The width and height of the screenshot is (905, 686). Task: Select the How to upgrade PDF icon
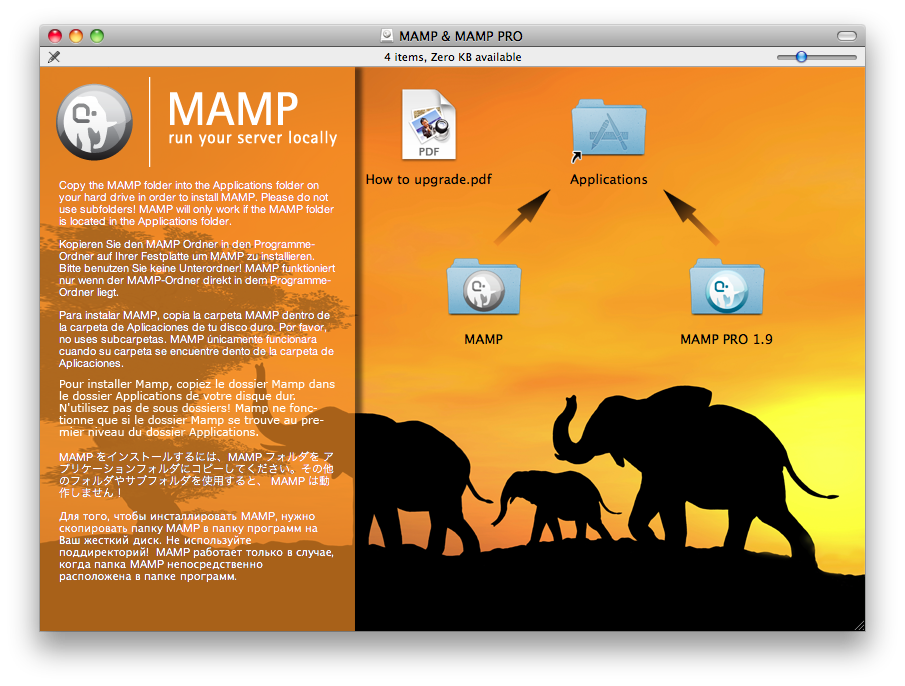429,124
